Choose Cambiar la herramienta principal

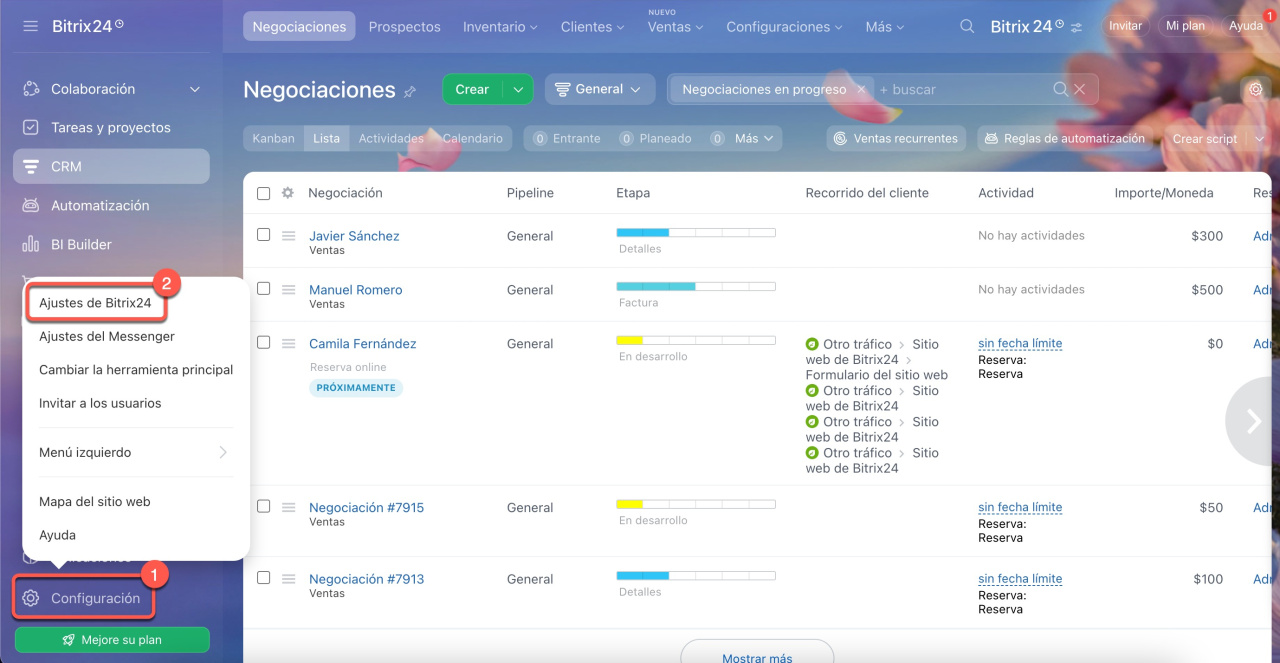[x=136, y=370]
